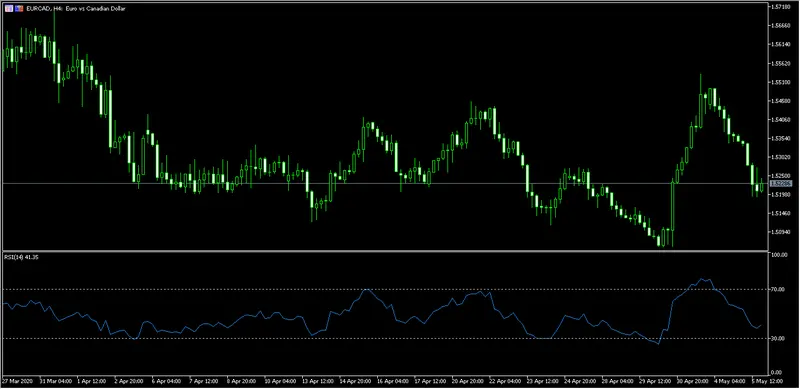
Task: Click the 13 Apr 12:00 time marker
Action: tap(319, 381)
